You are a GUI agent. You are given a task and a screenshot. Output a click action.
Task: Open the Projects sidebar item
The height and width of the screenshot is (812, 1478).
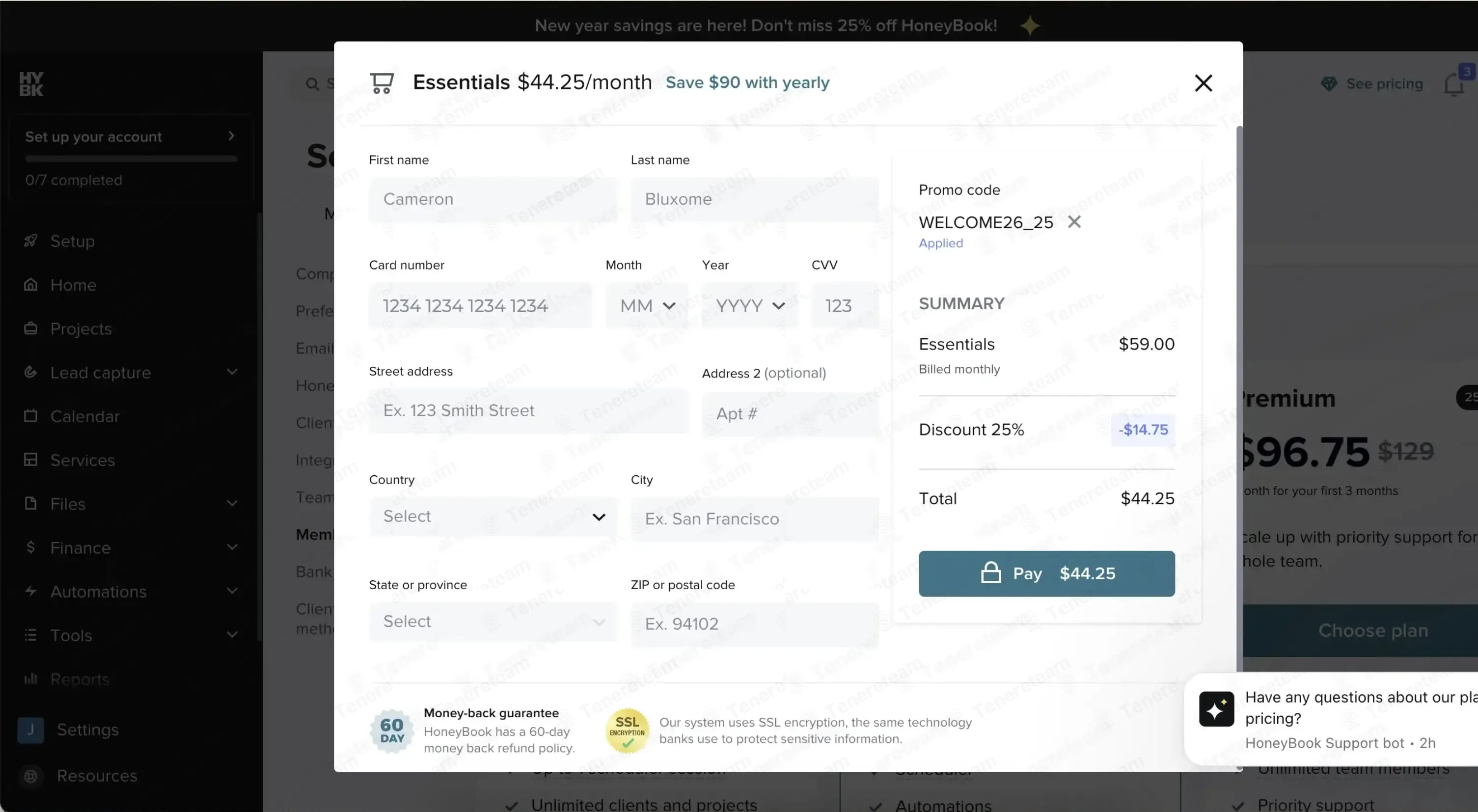pyautogui.click(x=81, y=328)
